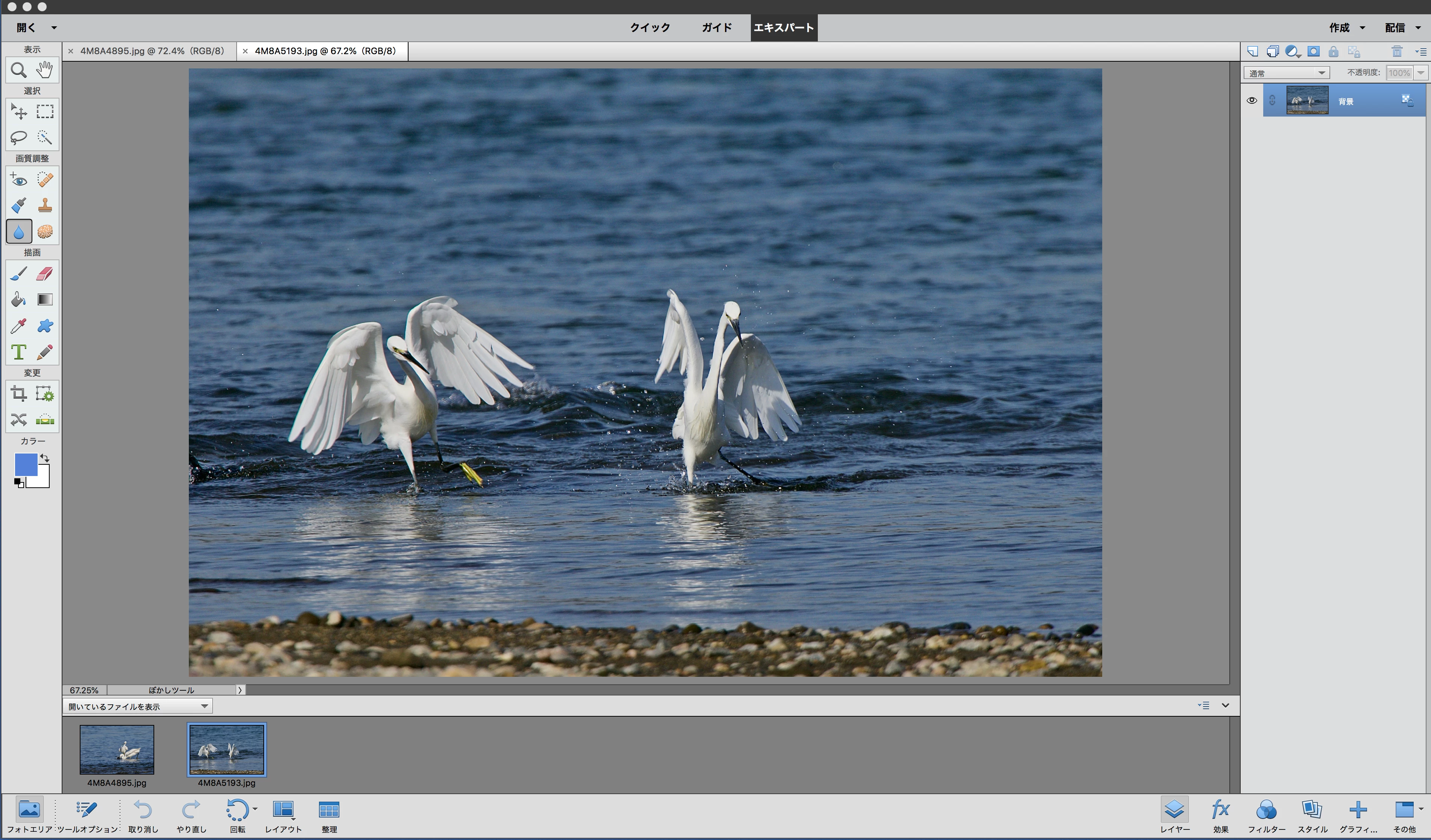This screenshot has width=1431, height=840.
Task: Select the 4M8A4895.jpg thumbnail in photo bin
Action: tap(117, 749)
